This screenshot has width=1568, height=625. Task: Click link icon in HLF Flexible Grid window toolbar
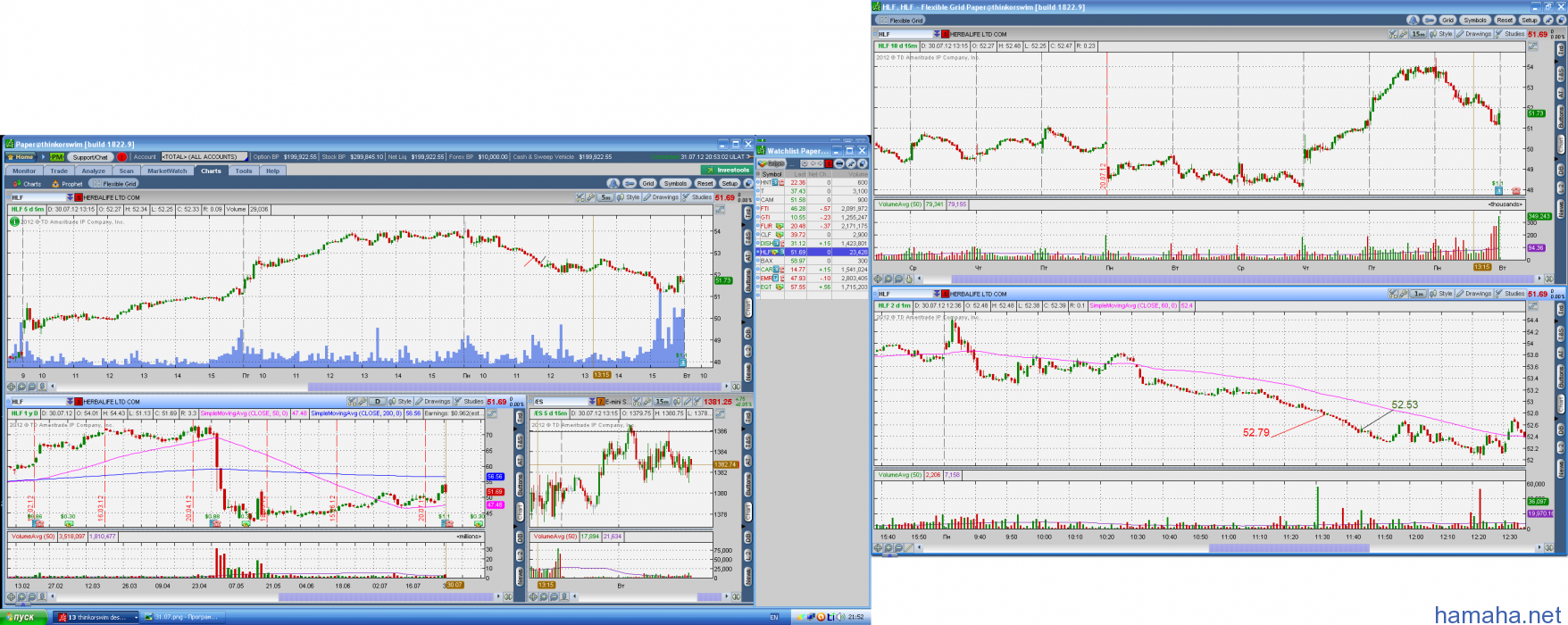pyautogui.click(x=1430, y=20)
